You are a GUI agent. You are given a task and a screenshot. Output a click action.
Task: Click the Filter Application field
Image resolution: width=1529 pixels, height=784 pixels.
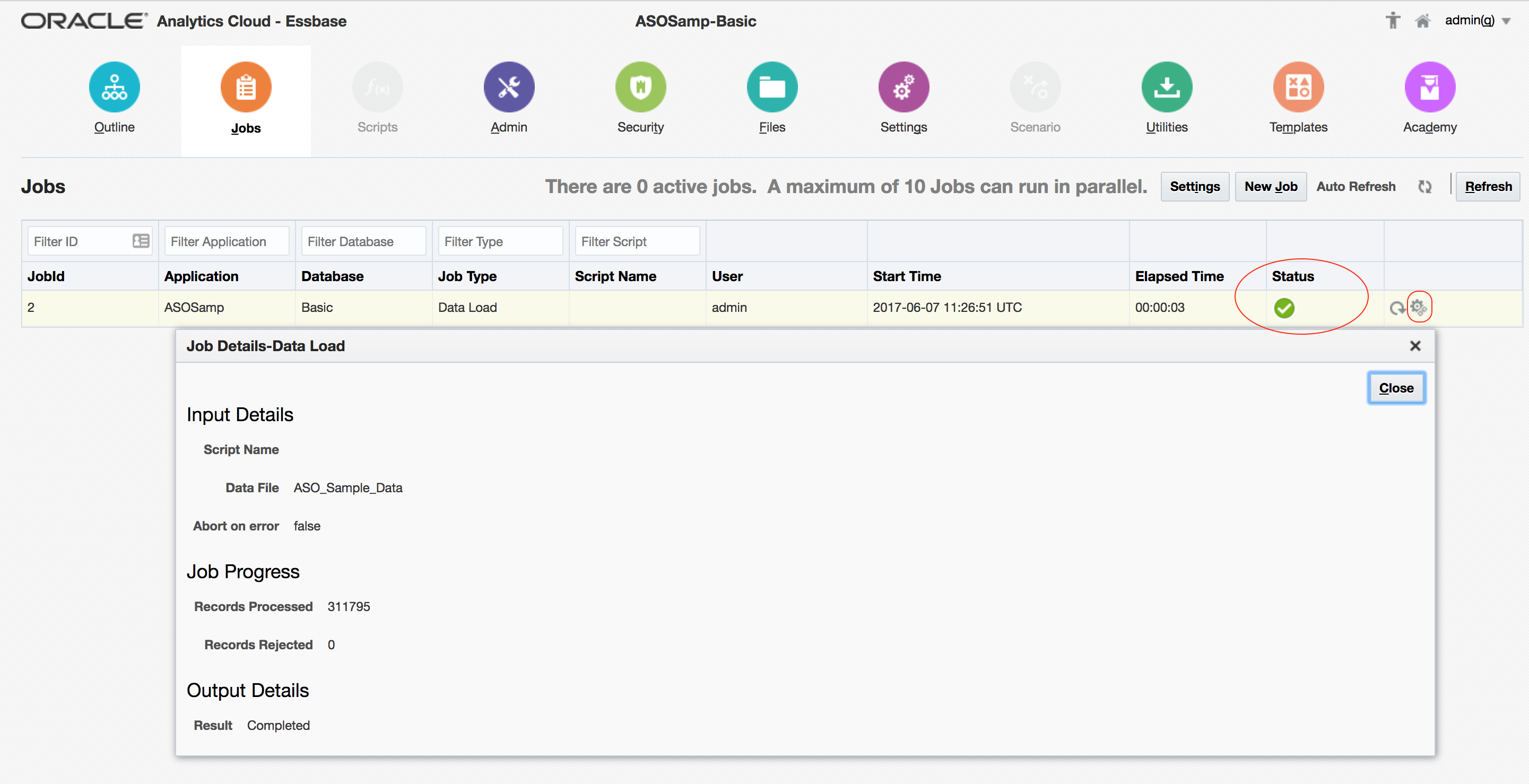tap(227, 241)
